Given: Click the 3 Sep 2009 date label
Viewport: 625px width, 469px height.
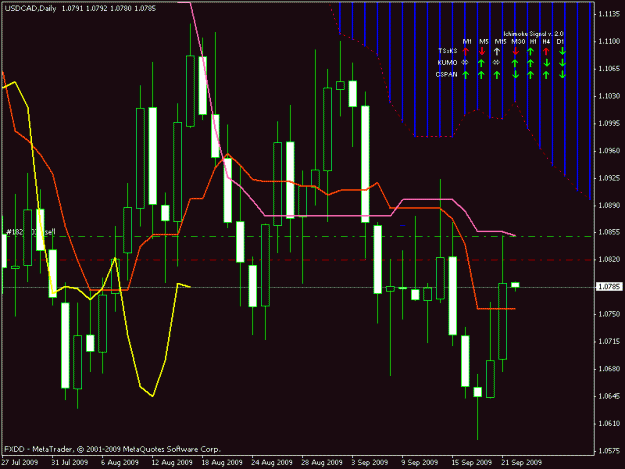Looking at the screenshot, I should tap(369, 462).
